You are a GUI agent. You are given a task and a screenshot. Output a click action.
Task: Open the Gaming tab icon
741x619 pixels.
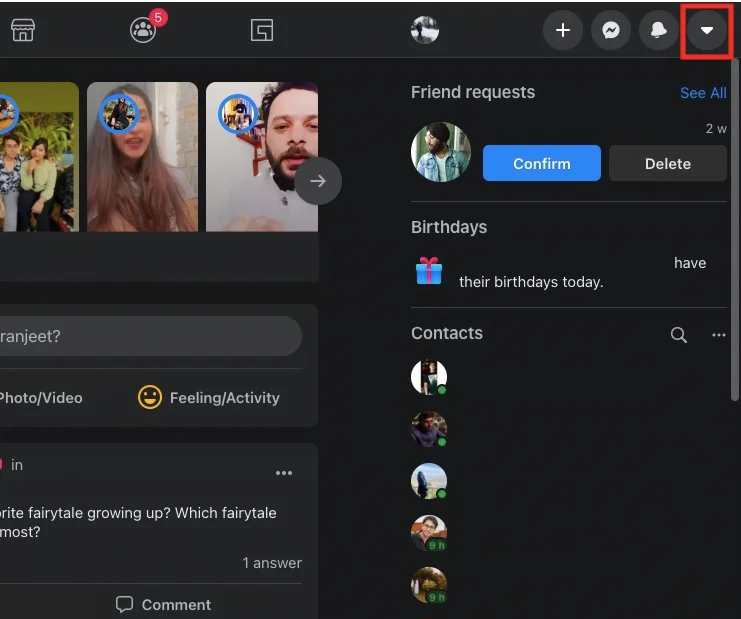tap(262, 30)
